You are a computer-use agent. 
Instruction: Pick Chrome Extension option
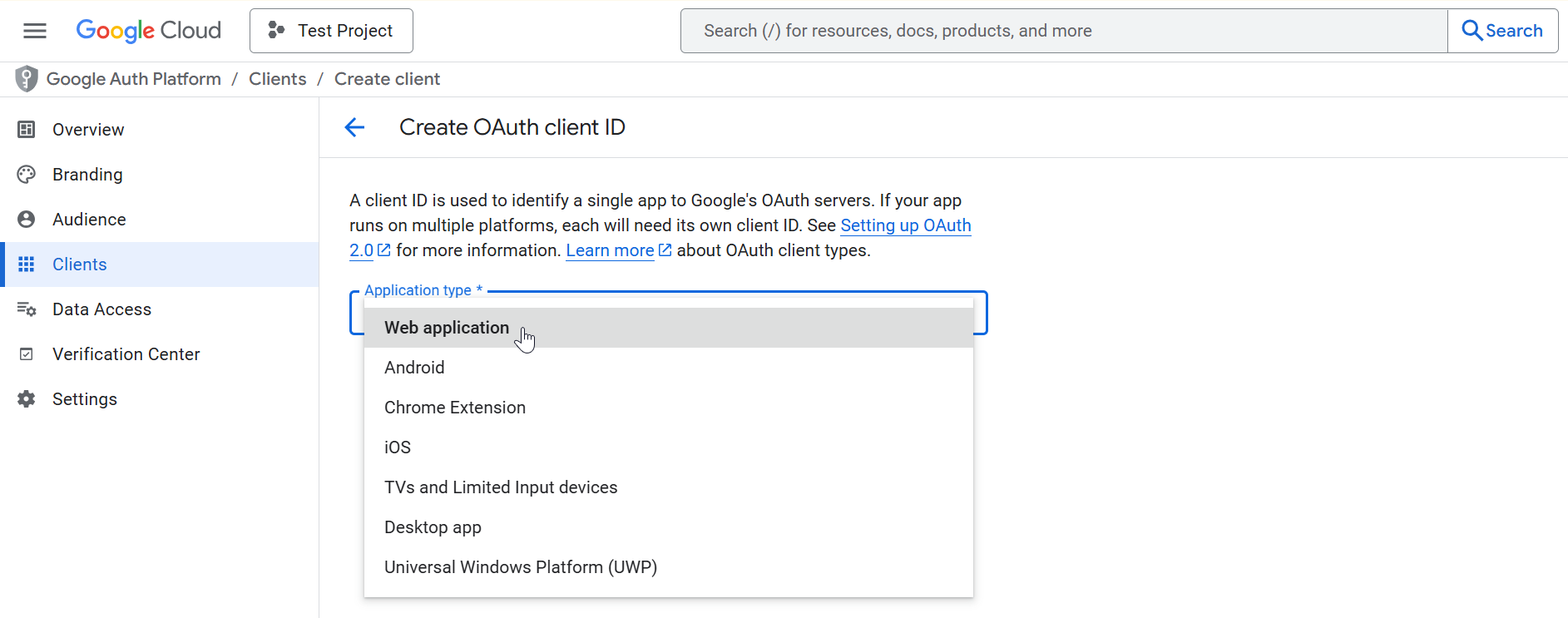coord(455,408)
